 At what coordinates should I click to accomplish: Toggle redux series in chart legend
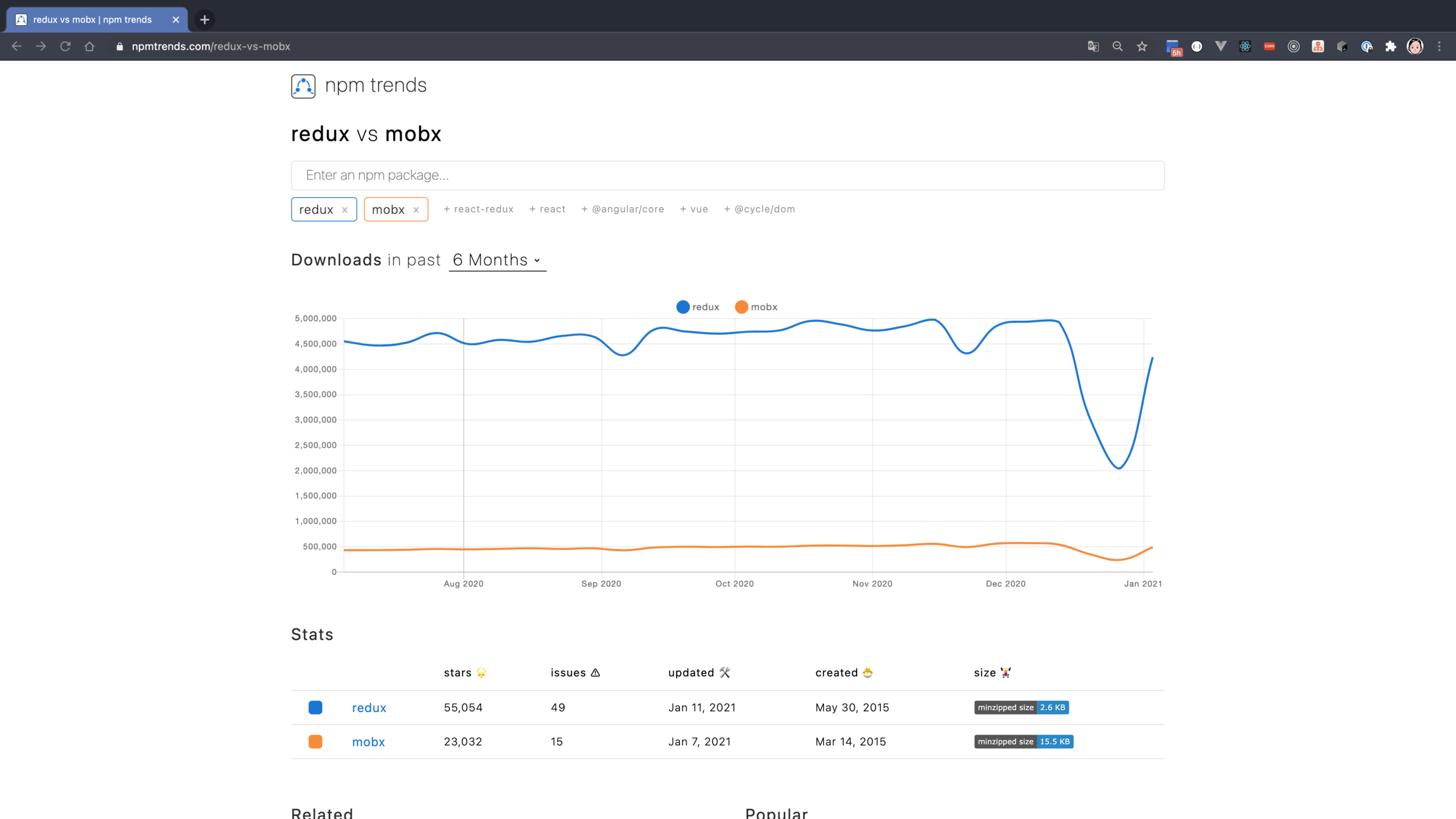(698, 307)
